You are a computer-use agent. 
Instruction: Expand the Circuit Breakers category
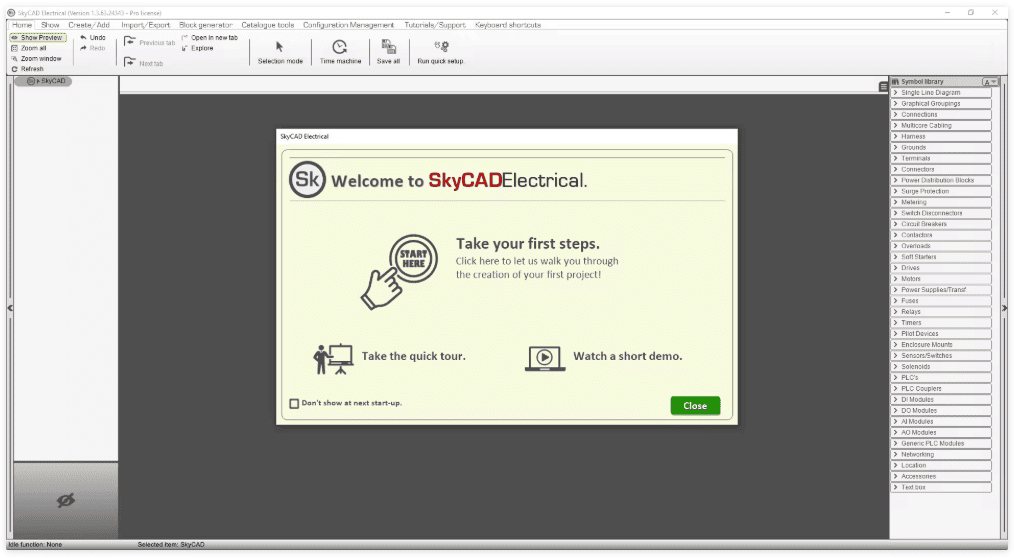tap(941, 224)
